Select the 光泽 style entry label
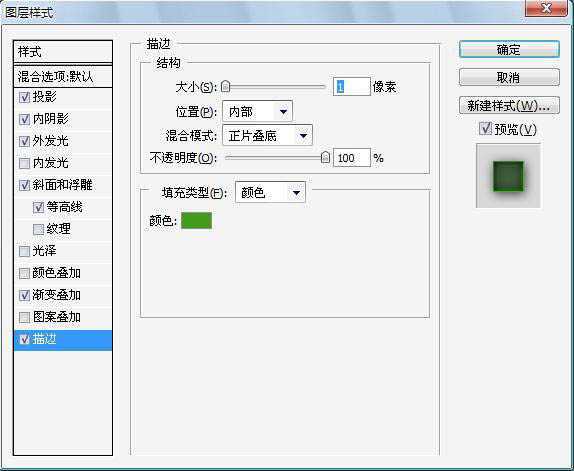This screenshot has height=471, width=574. [44, 251]
